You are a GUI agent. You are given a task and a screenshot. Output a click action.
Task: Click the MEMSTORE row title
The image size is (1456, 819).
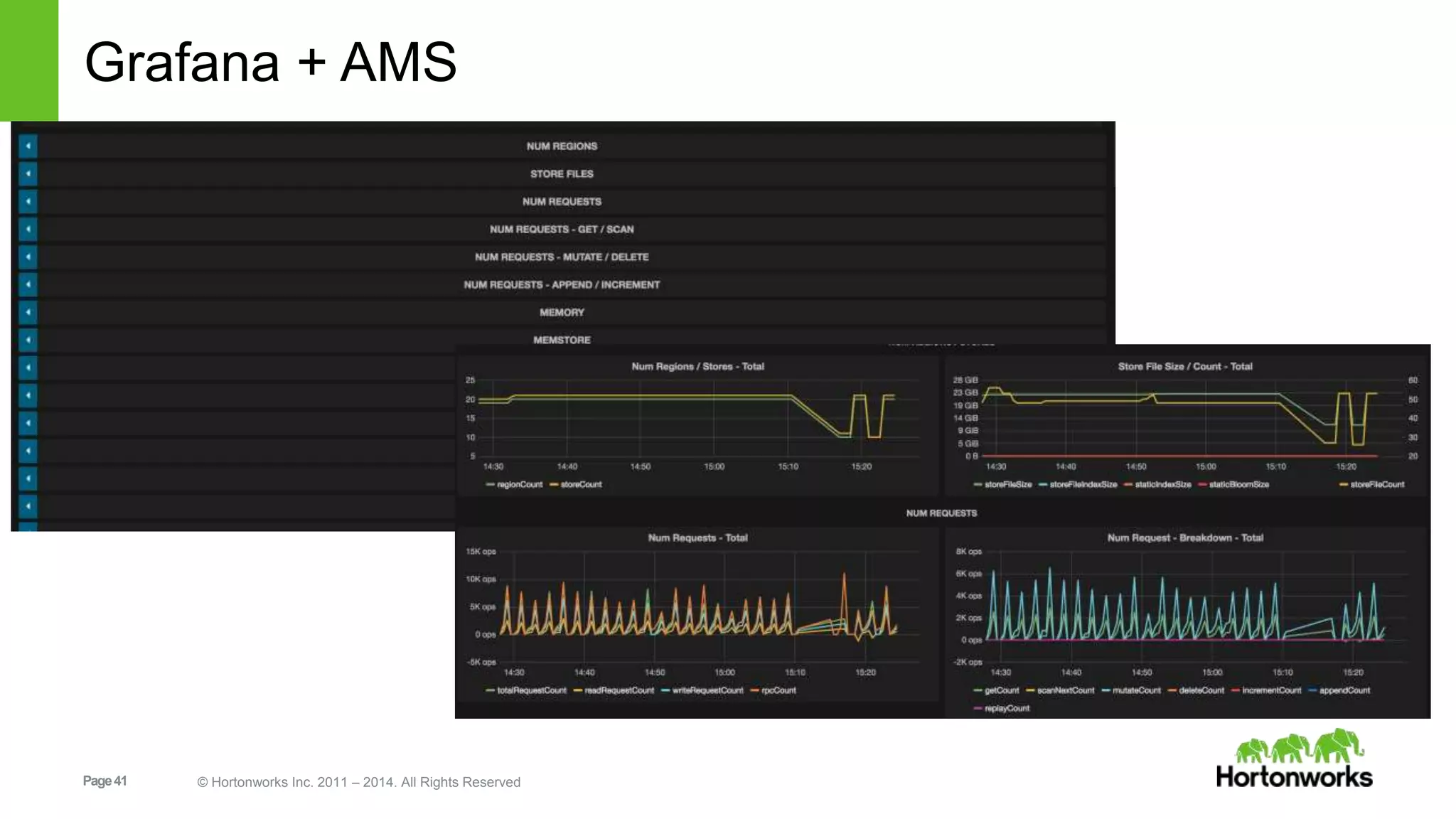click(x=562, y=340)
